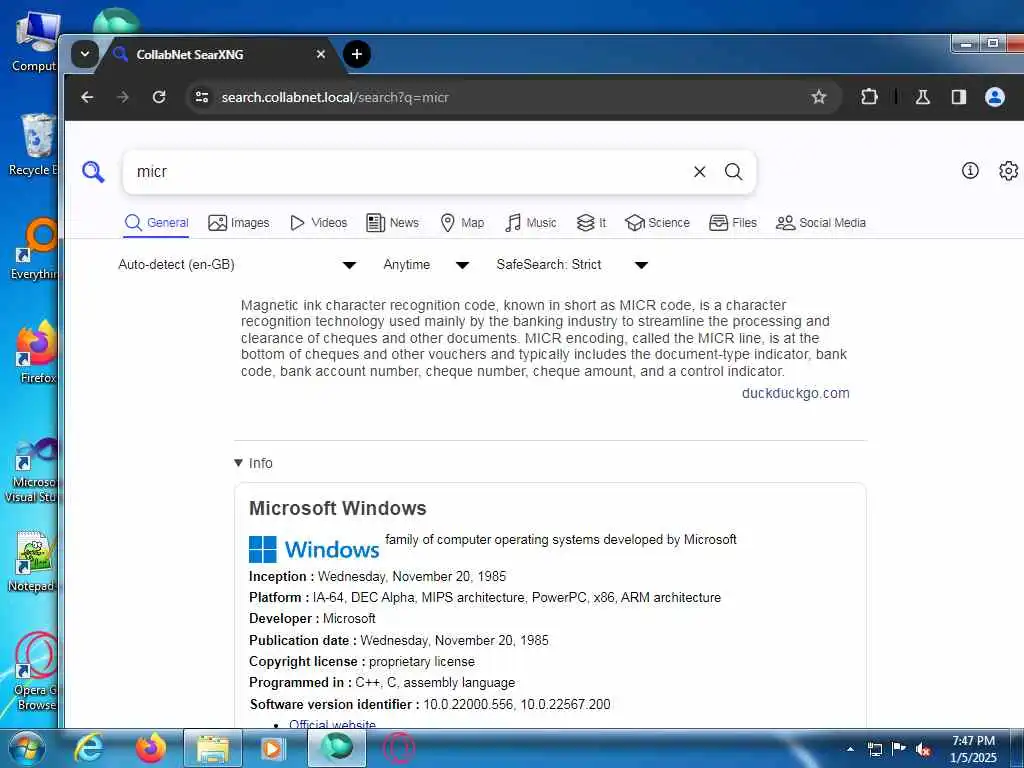Toggle the browser side panel icon

[x=958, y=97]
